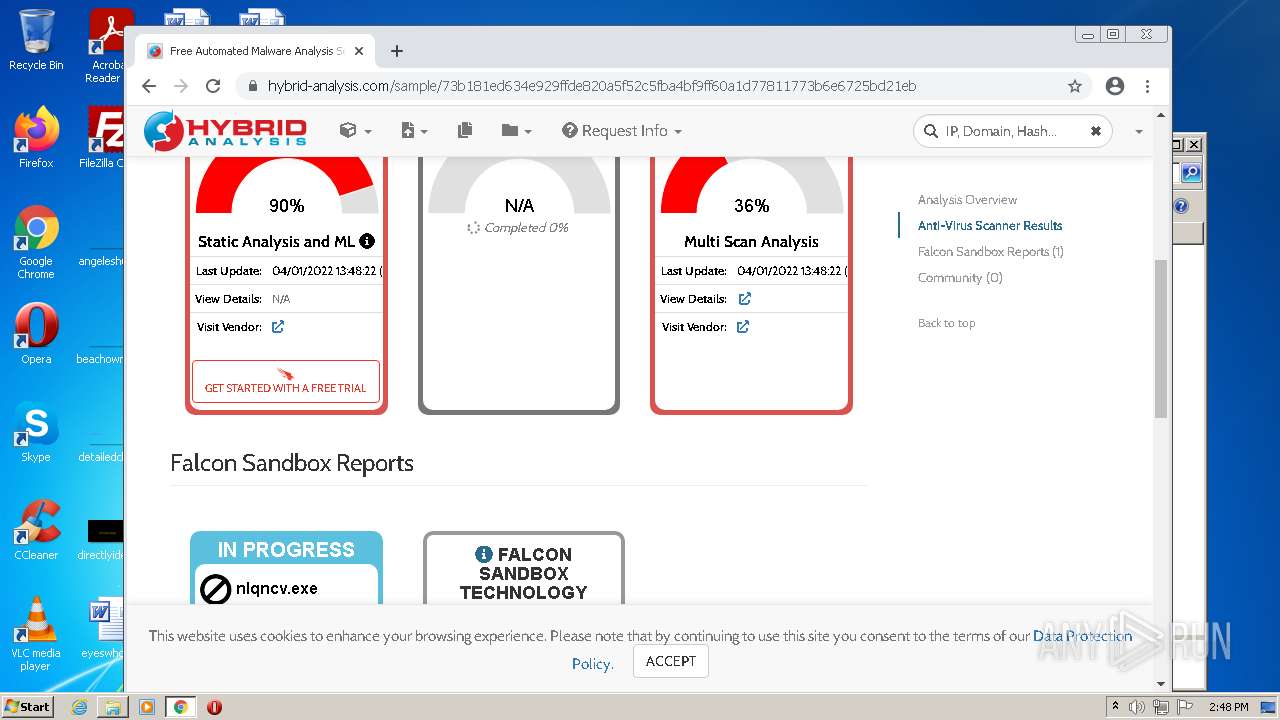The height and width of the screenshot is (720, 1280).
Task: Open the Google Chrome desktop shortcut
Action: click(36, 242)
